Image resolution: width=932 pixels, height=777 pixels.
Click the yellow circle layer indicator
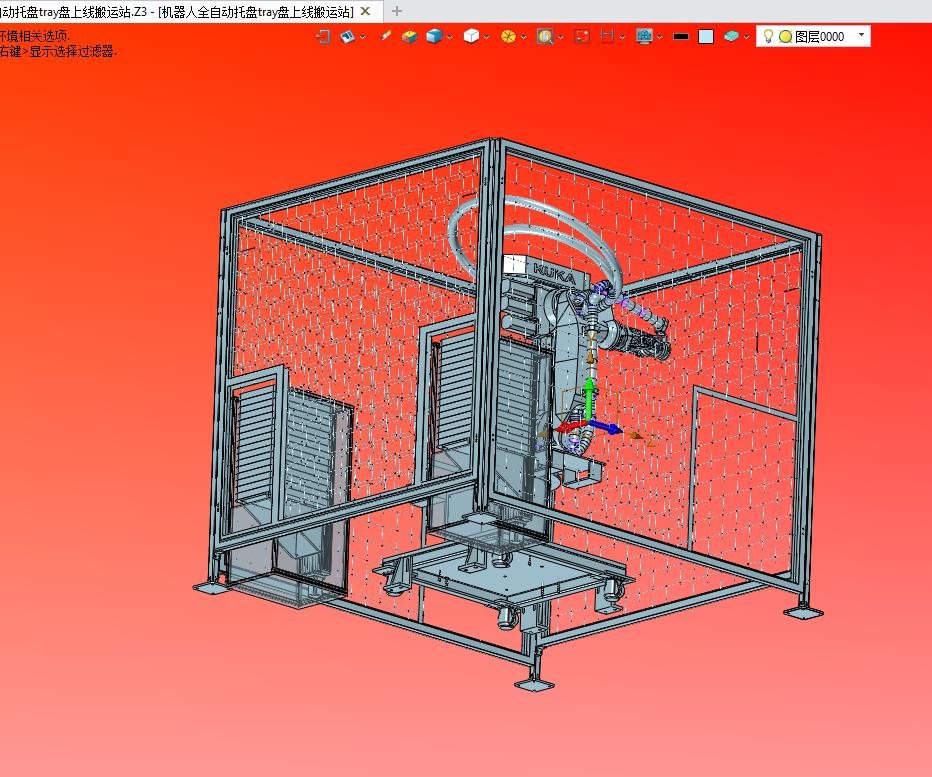785,37
